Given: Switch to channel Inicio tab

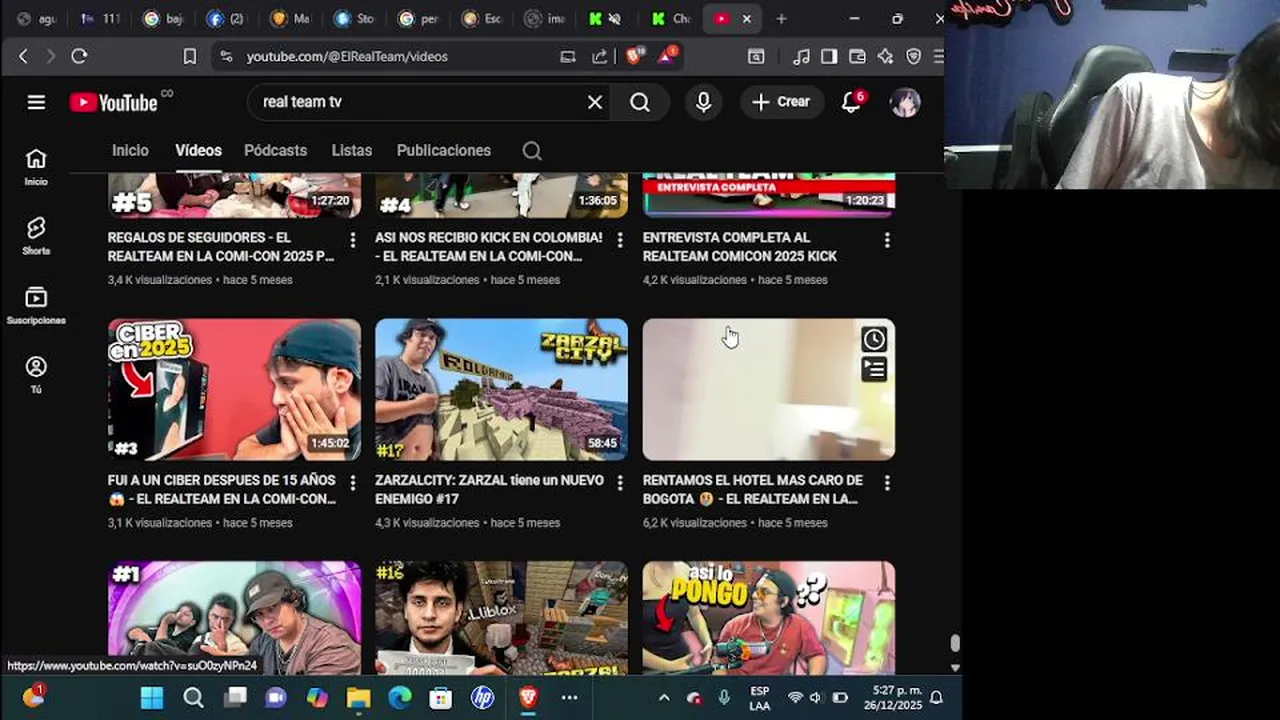Looking at the screenshot, I should [130, 150].
